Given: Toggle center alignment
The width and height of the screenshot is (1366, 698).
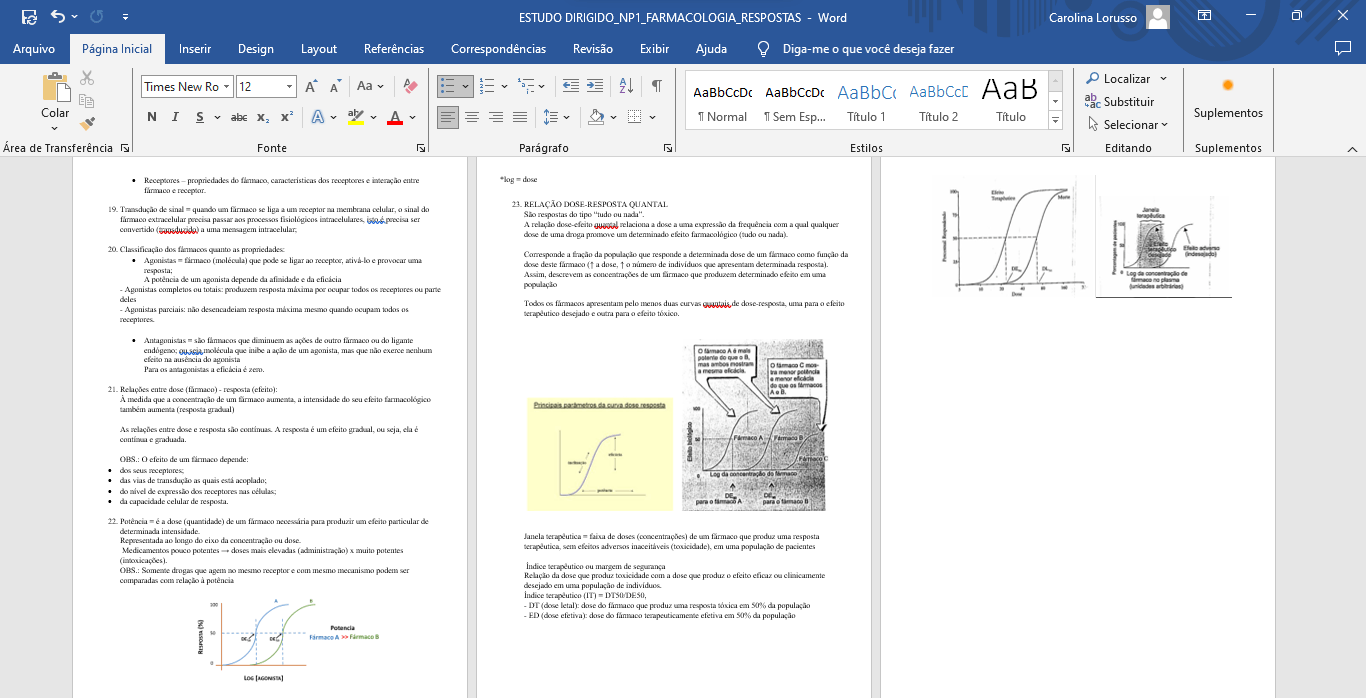Looking at the screenshot, I should [472, 117].
